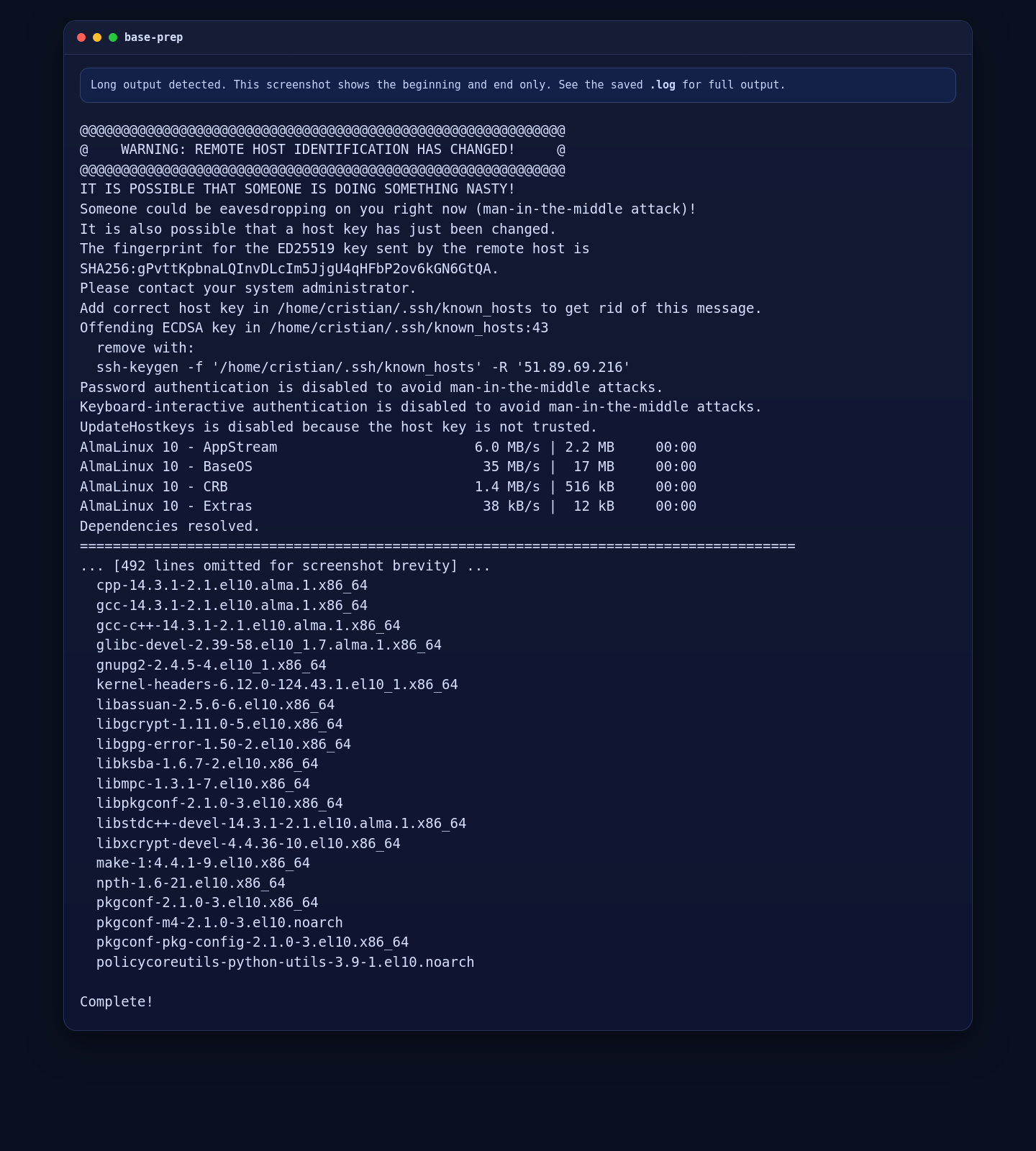Click the ED25519 key fingerprint line

(x=335, y=249)
